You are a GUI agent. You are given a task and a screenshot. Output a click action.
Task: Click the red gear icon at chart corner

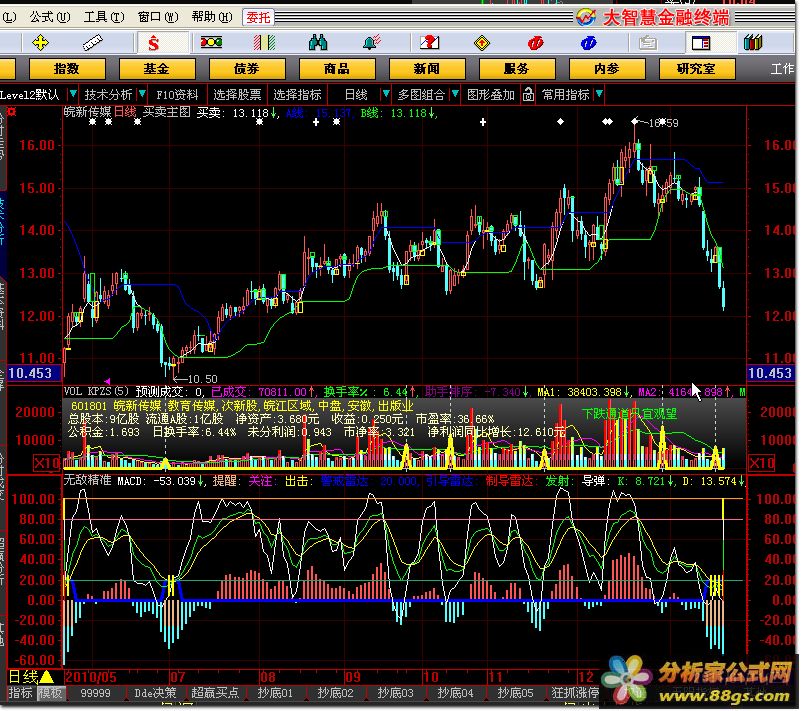click(11, 111)
